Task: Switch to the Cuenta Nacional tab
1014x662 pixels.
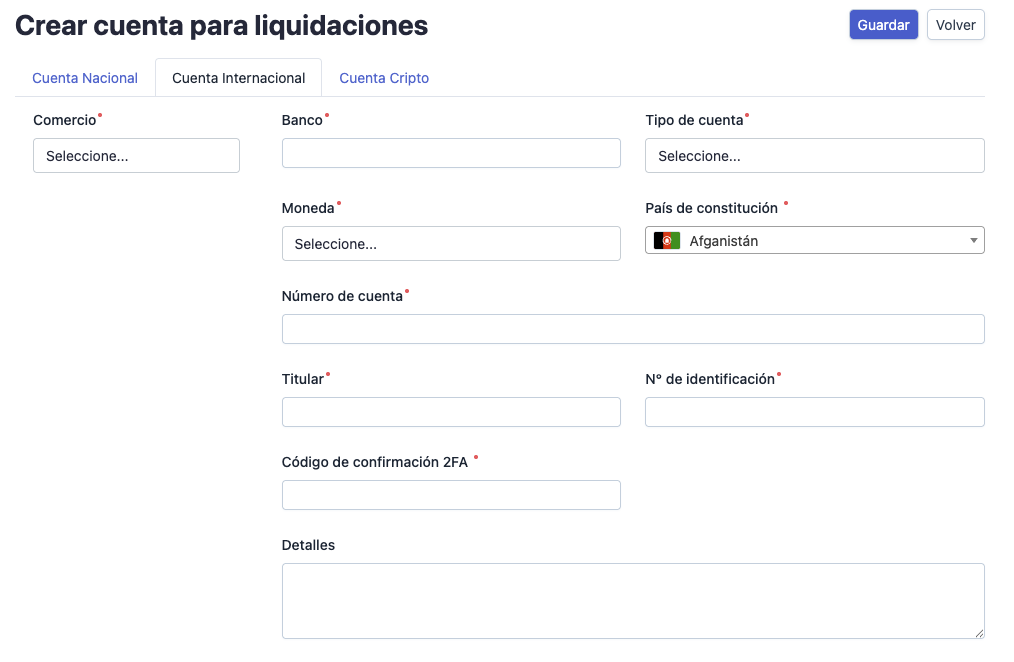Action: (85, 77)
